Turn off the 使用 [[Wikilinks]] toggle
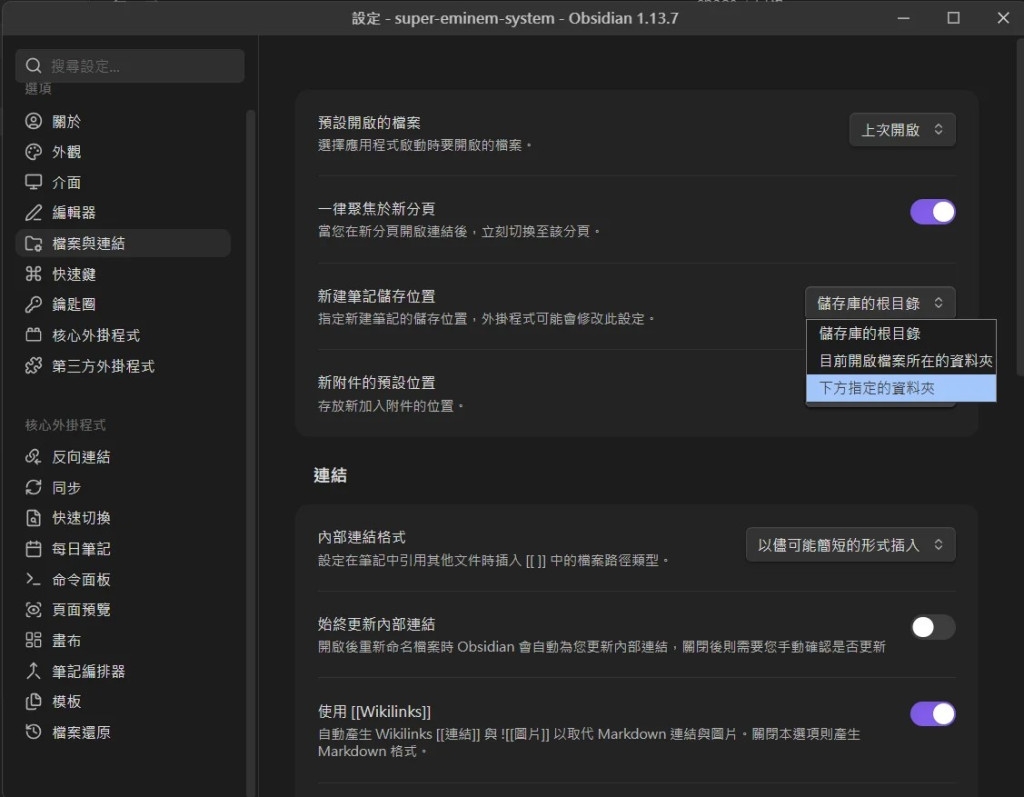This screenshot has width=1024, height=797. [933, 714]
